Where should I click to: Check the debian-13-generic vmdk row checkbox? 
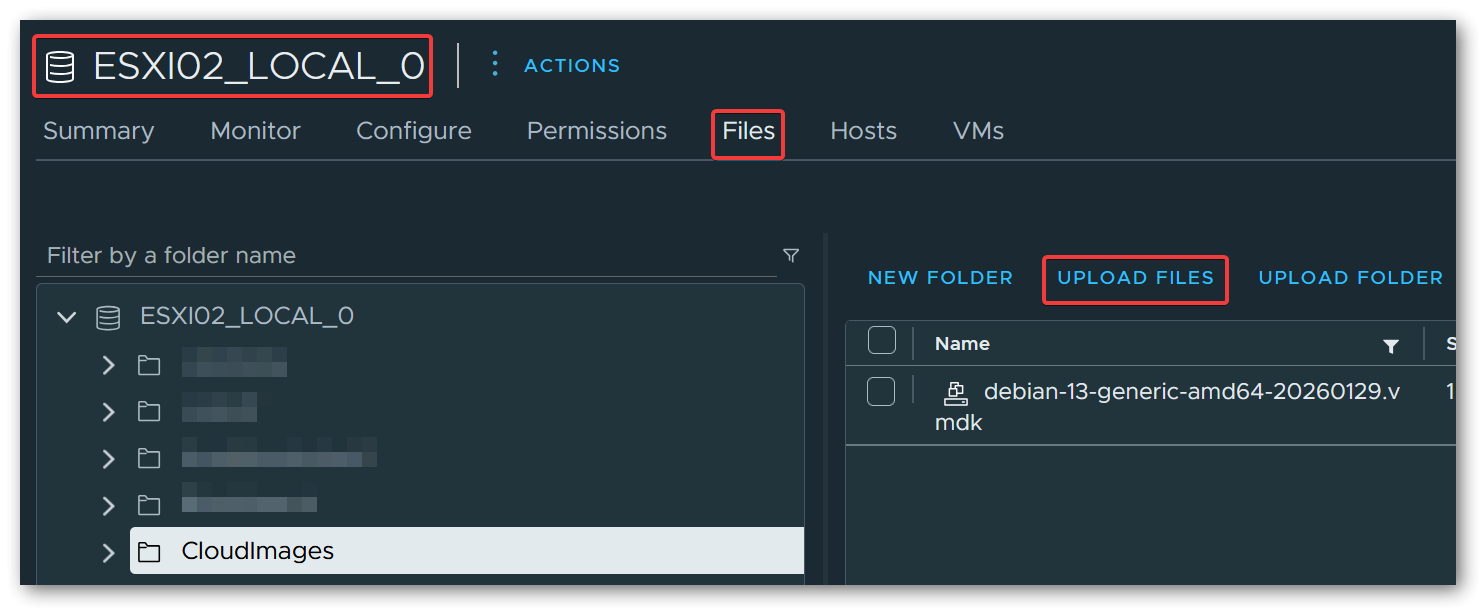(881, 391)
